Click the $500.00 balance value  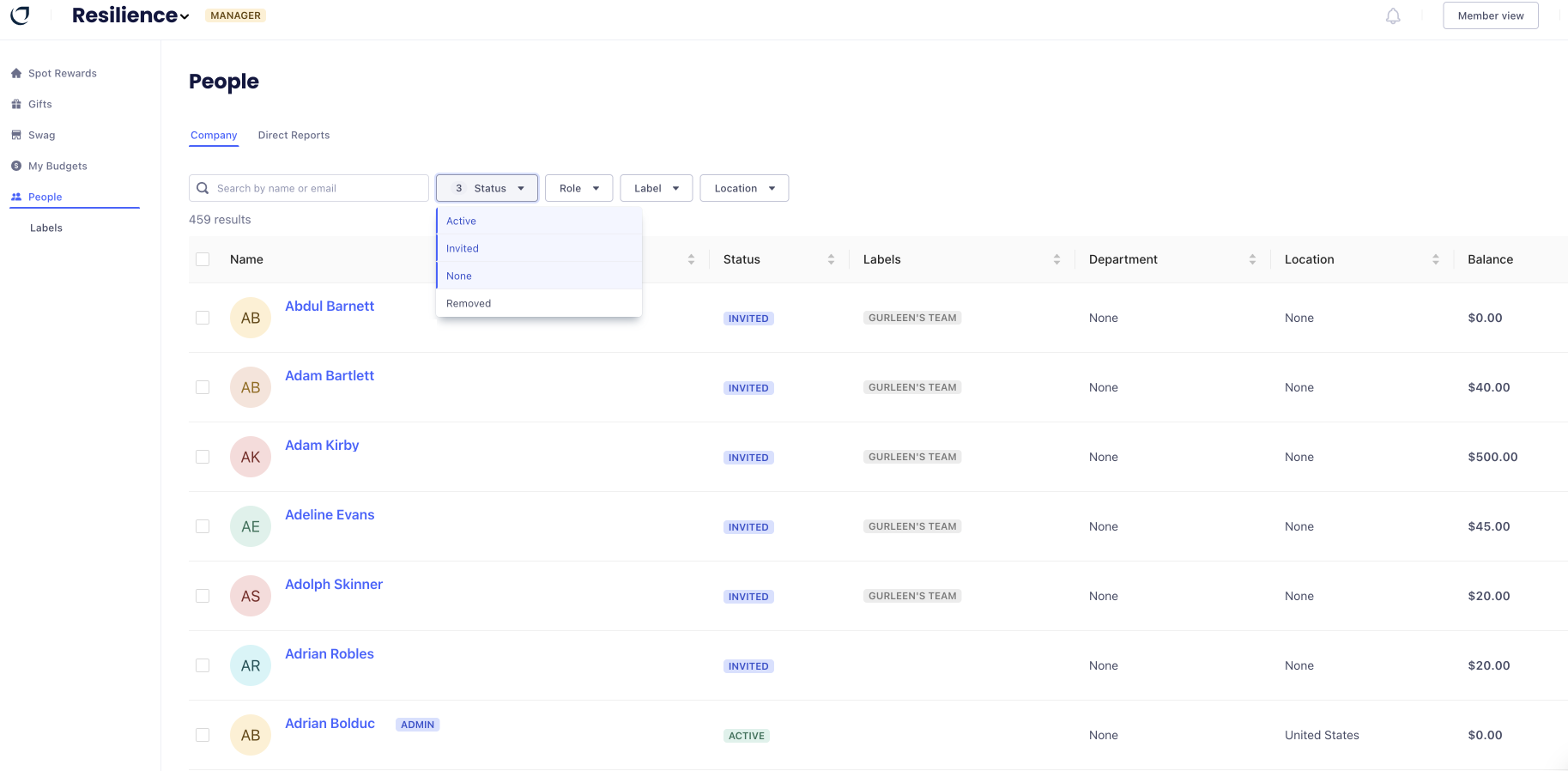[x=1492, y=457]
